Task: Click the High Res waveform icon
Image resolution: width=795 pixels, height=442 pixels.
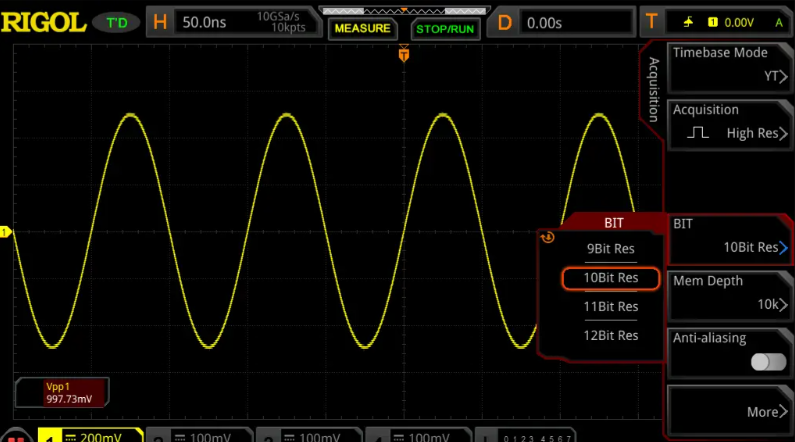Action: (x=698, y=133)
